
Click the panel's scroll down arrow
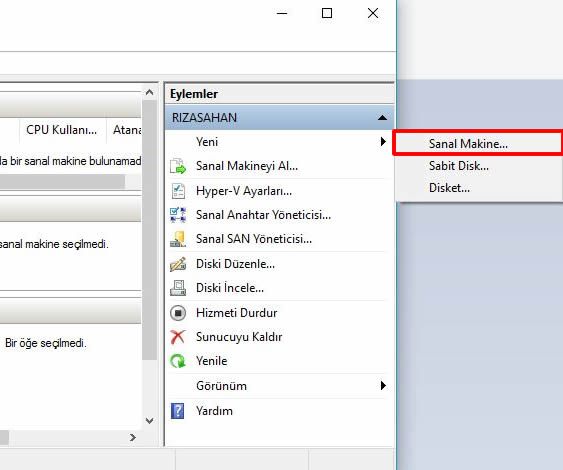pos(149,420)
